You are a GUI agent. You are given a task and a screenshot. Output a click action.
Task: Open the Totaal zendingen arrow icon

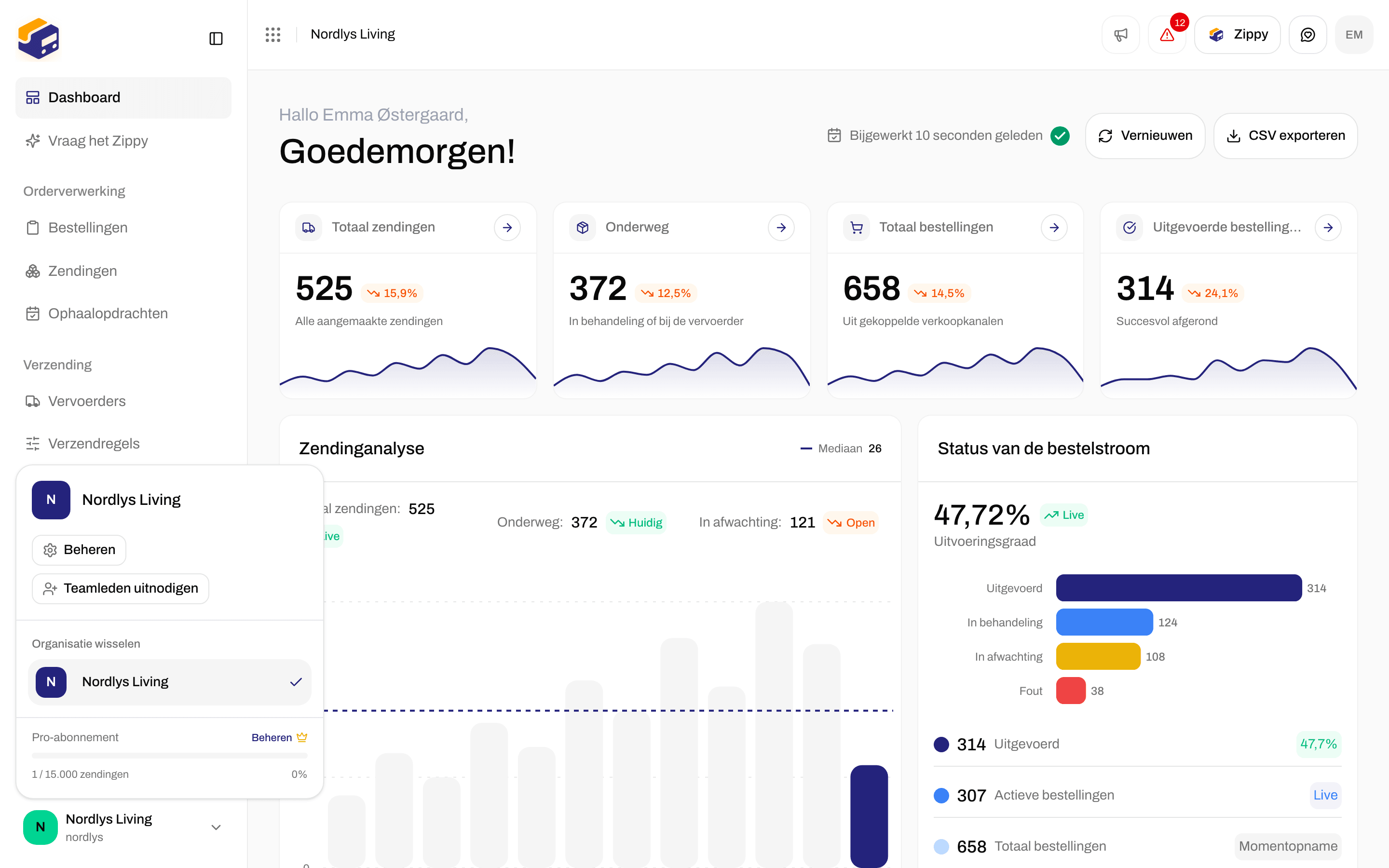click(x=507, y=227)
